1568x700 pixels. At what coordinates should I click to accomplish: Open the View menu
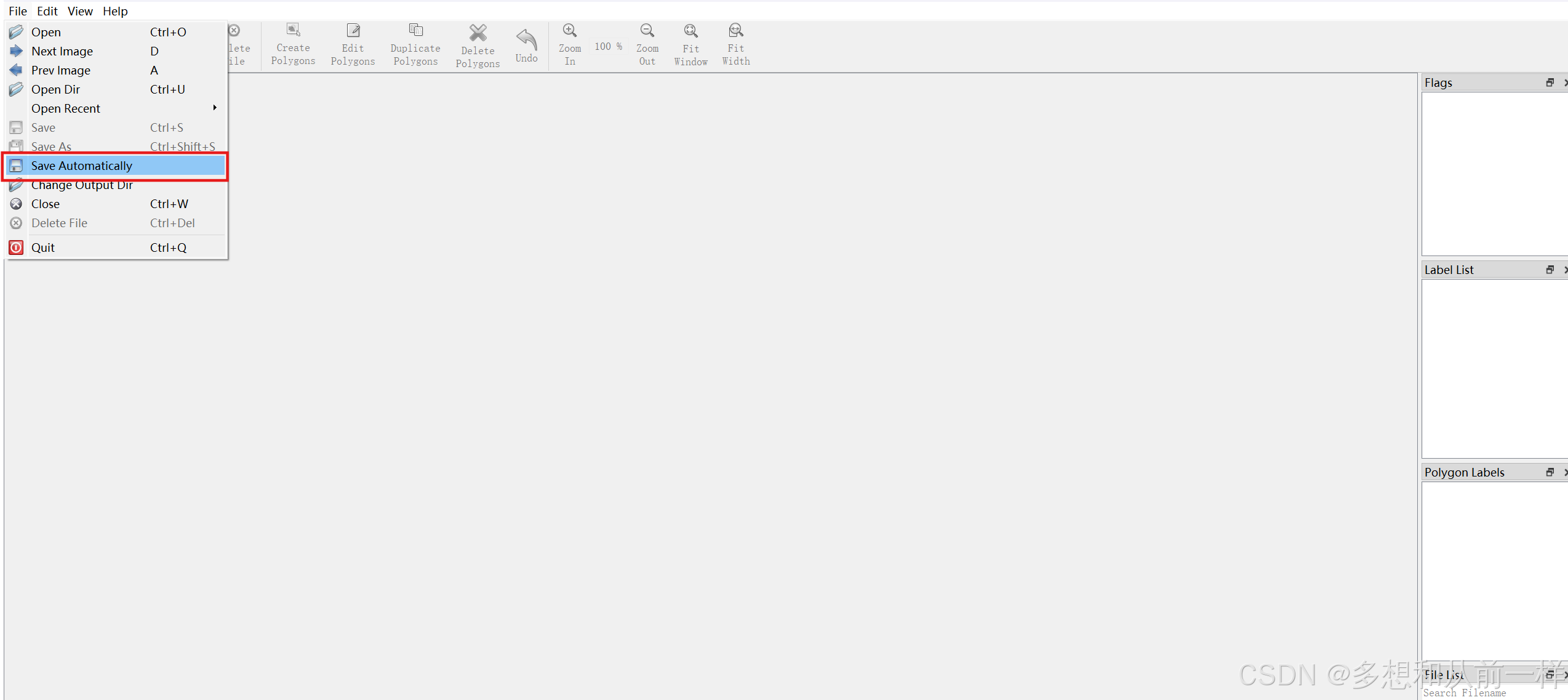(x=80, y=11)
